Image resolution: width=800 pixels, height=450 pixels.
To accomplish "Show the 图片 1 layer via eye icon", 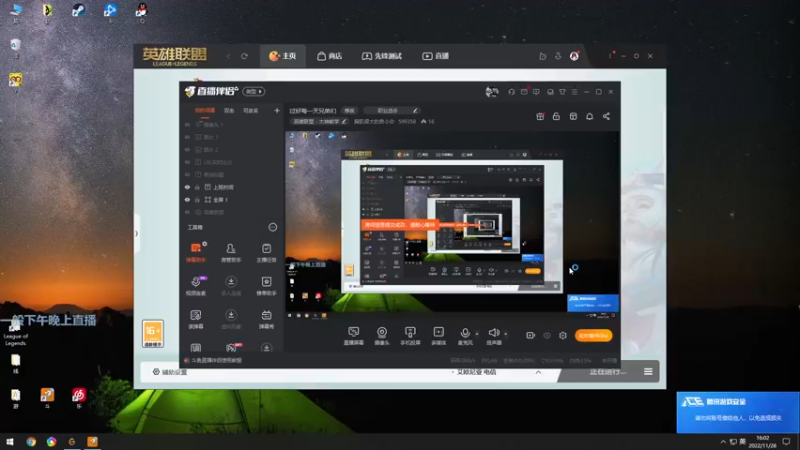I will (x=187, y=137).
